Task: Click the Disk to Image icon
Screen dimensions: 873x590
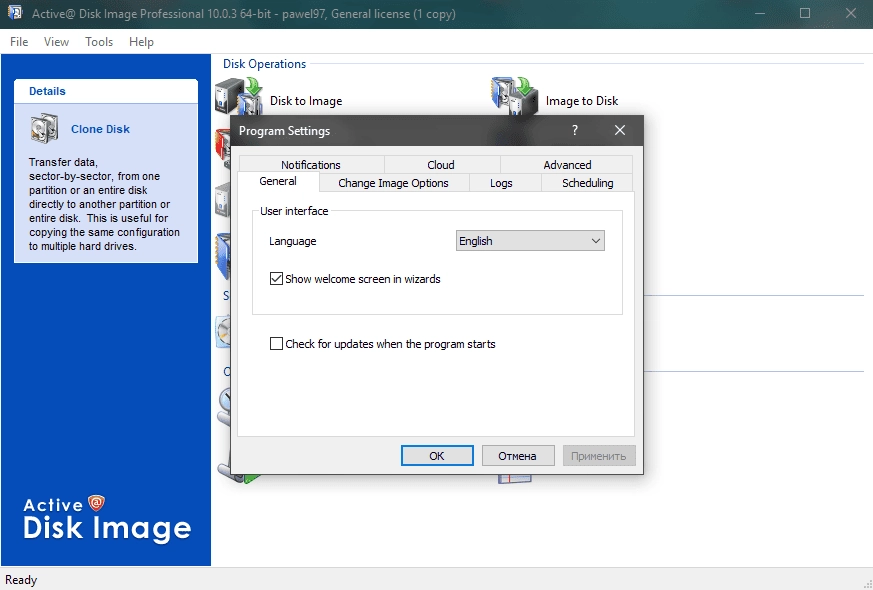Action: point(239,96)
